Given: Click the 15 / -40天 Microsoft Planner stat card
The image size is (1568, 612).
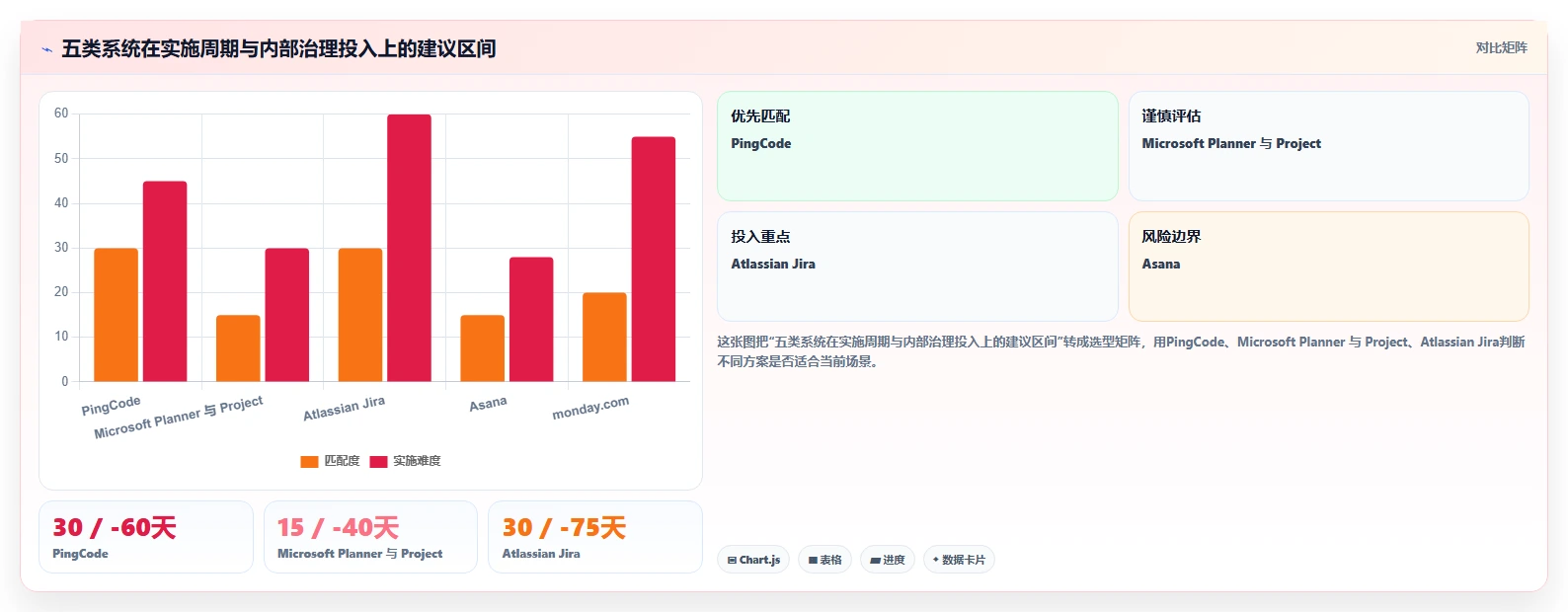Looking at the screenshot, I should (x=370, y=537).
